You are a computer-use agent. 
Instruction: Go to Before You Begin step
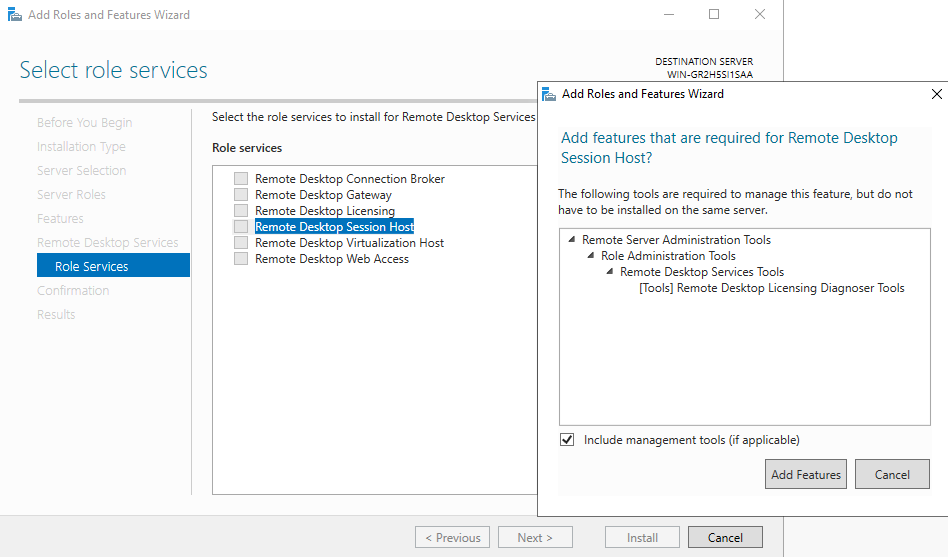point(85,123)
